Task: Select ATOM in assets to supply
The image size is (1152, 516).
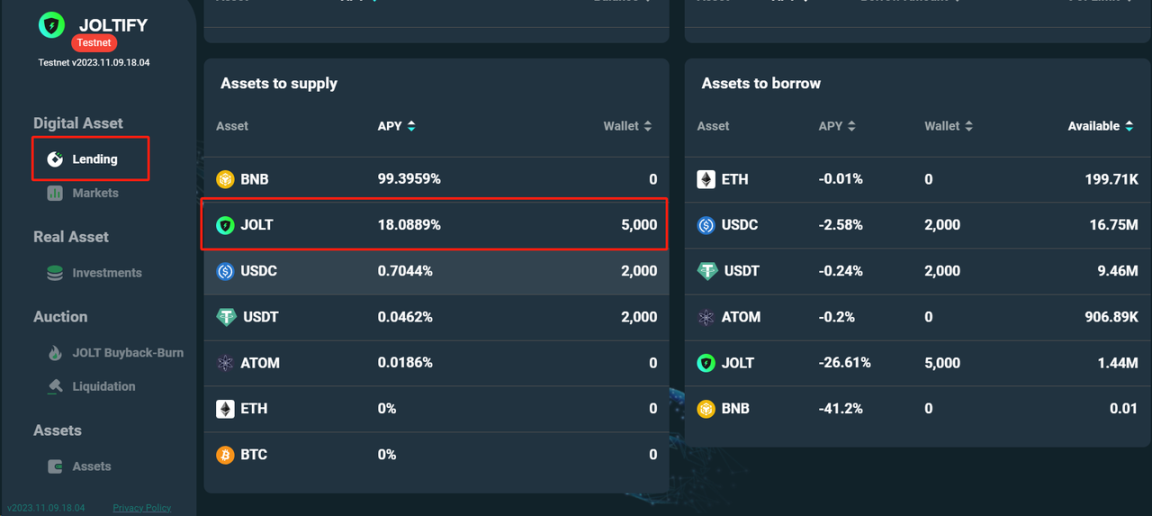Action: (x=436, y=363)
